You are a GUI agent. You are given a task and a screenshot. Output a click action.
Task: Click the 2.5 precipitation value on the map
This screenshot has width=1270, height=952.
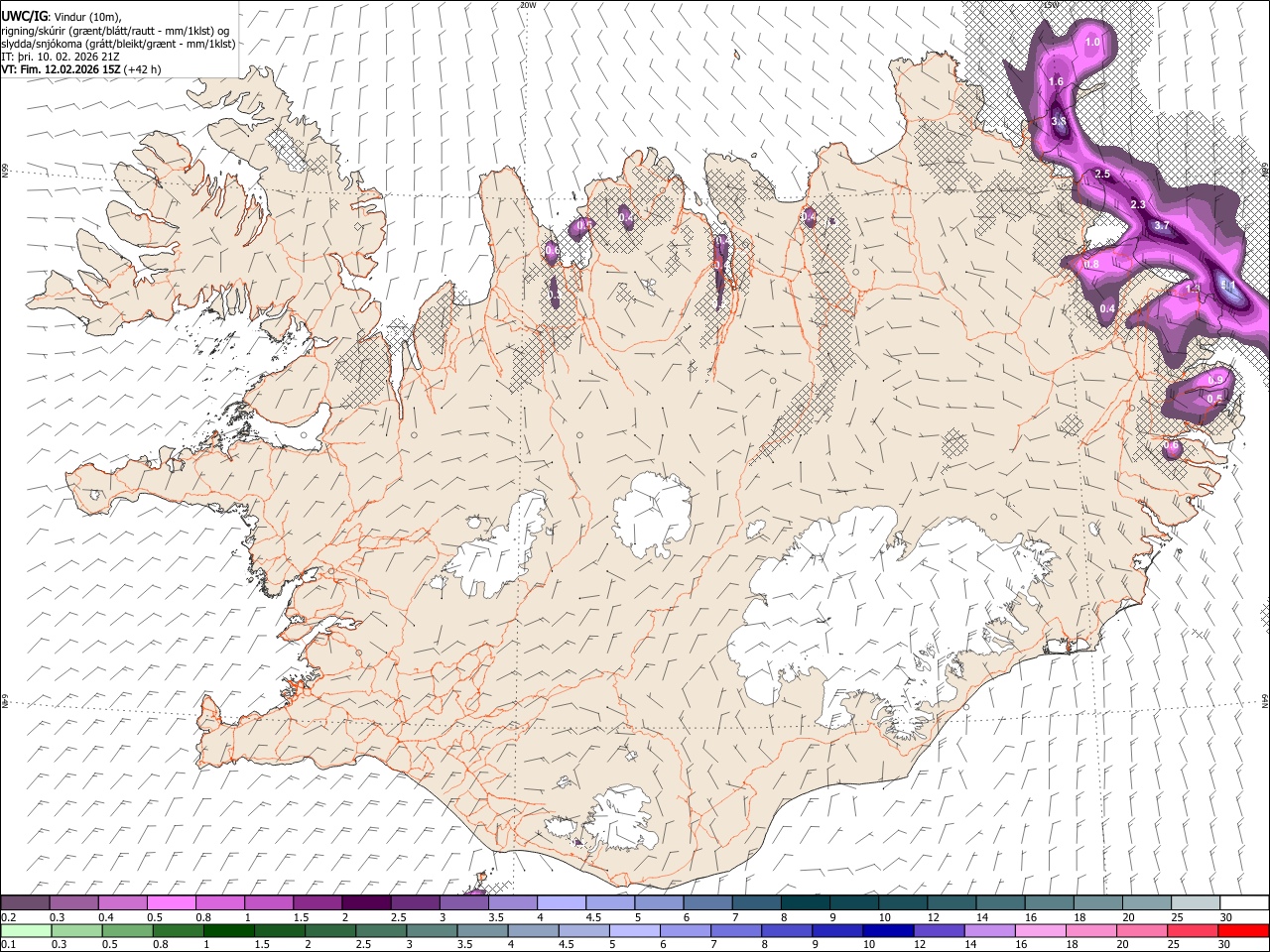pos(1101,175)
